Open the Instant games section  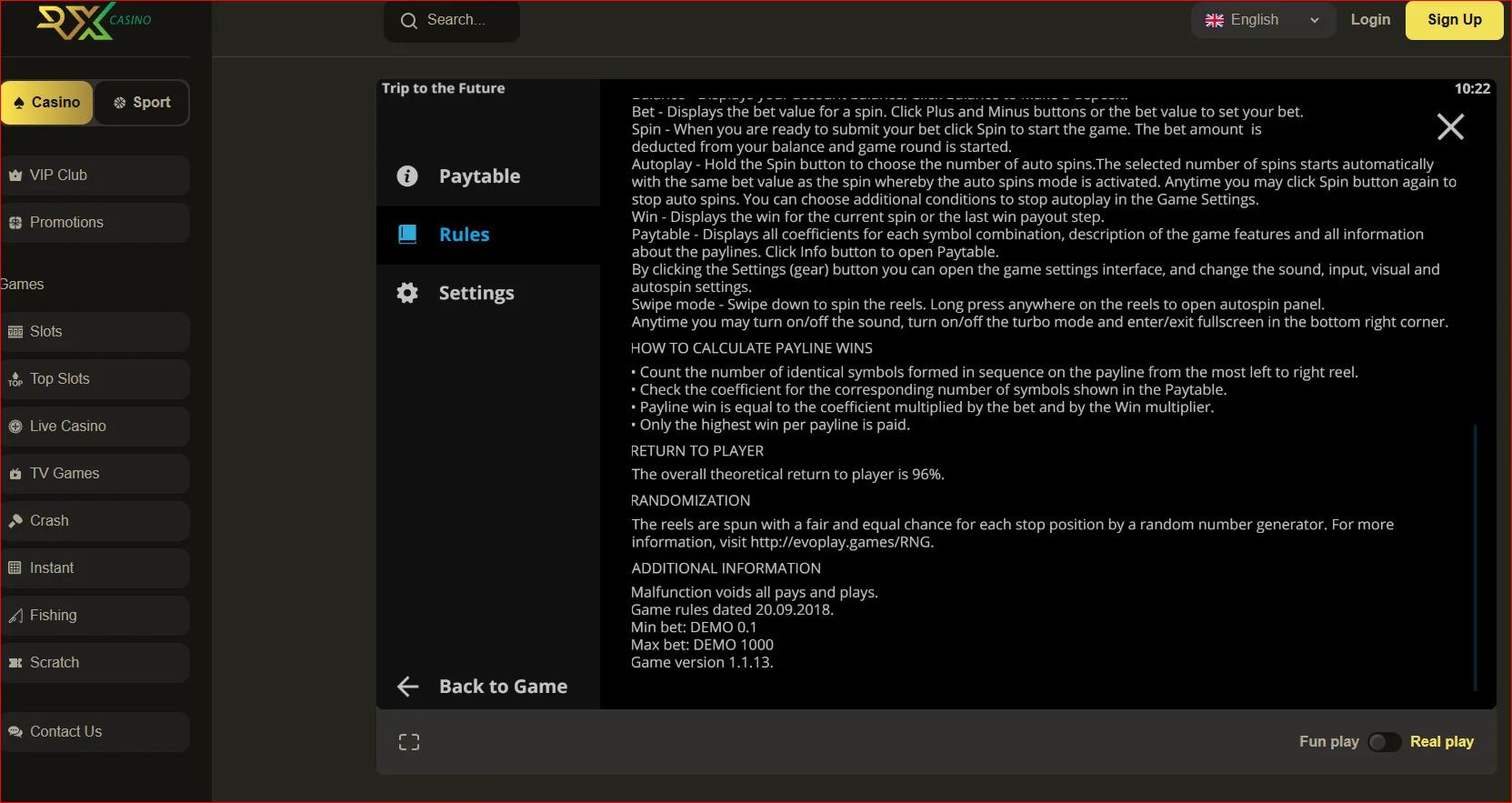95,568
